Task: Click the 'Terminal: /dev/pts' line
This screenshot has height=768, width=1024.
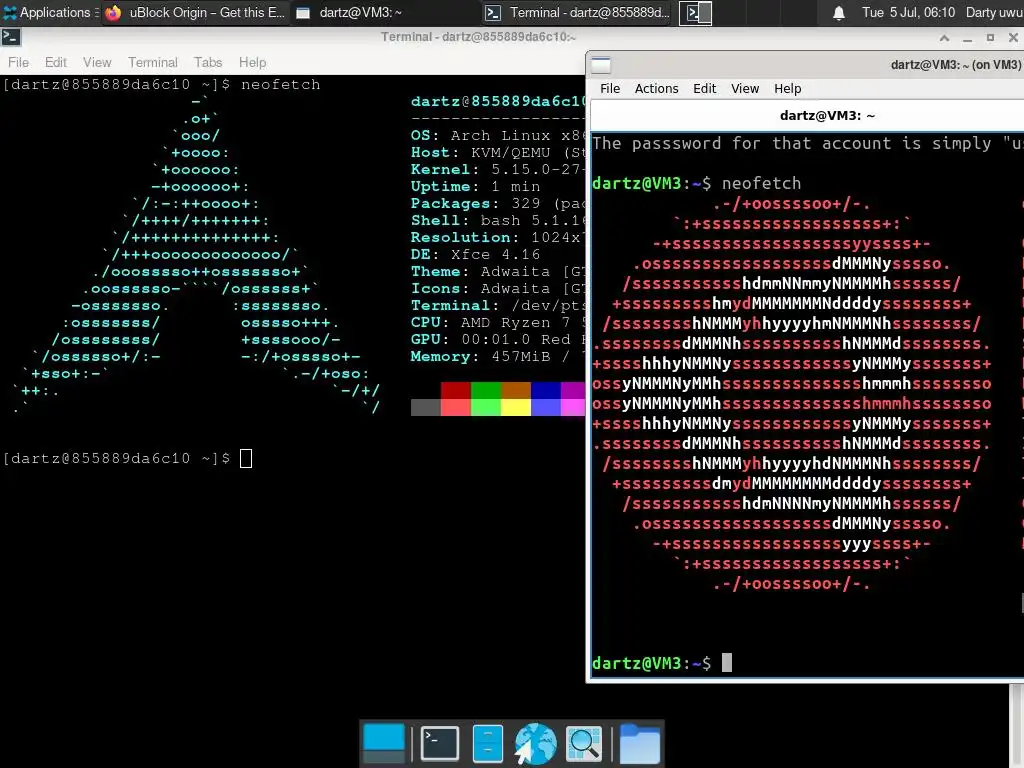Action: tap(498, 305)
